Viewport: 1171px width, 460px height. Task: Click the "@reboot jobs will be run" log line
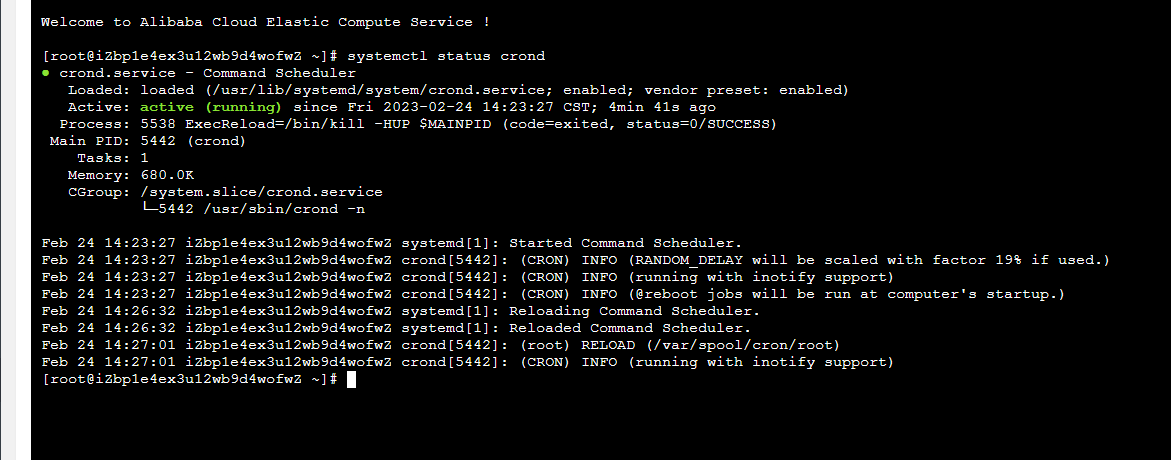[x=553, y=294]
